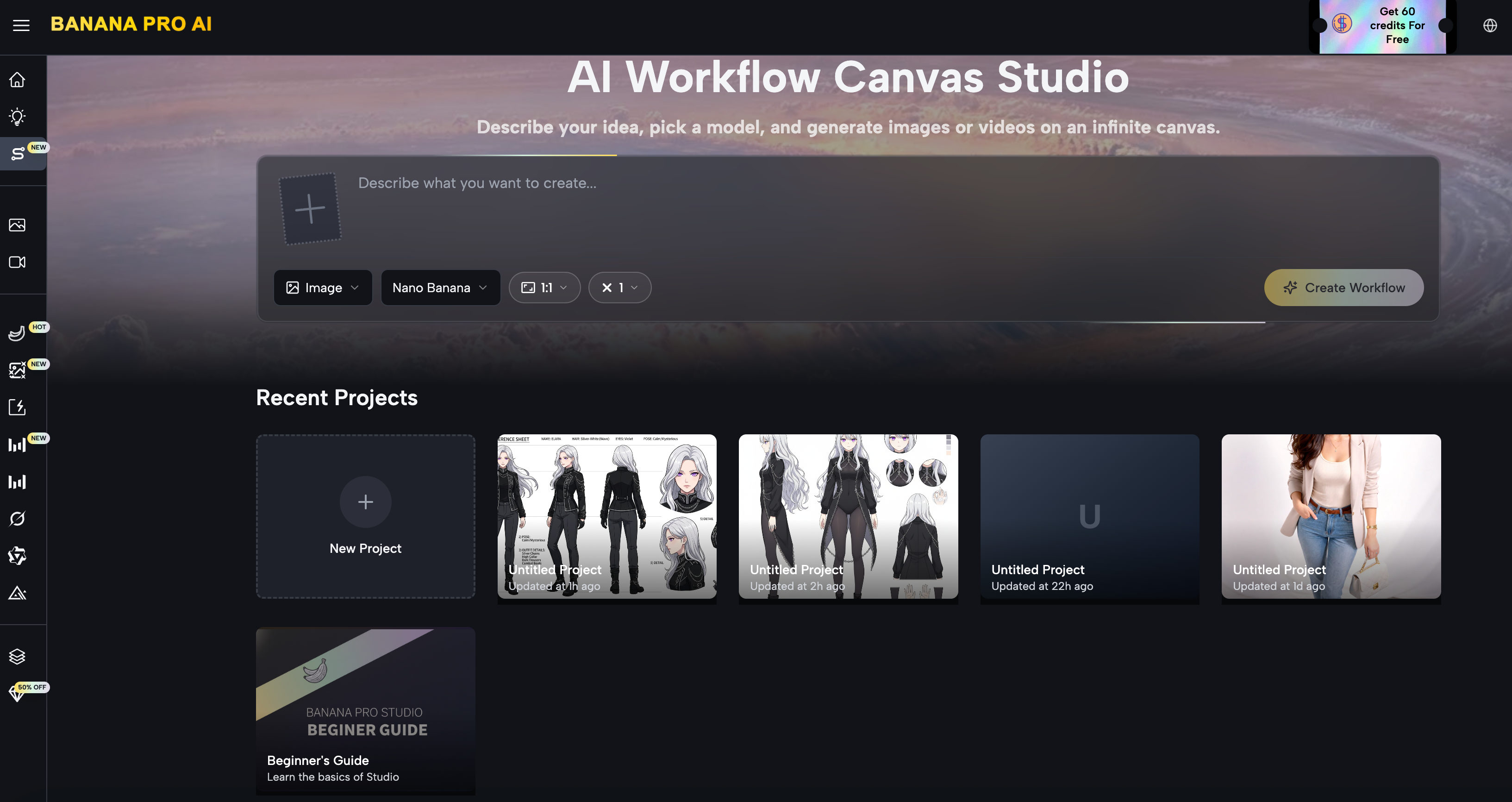Open the video camera sidebar icon
Screen dimensions: 1512x802
pos(17,262)
